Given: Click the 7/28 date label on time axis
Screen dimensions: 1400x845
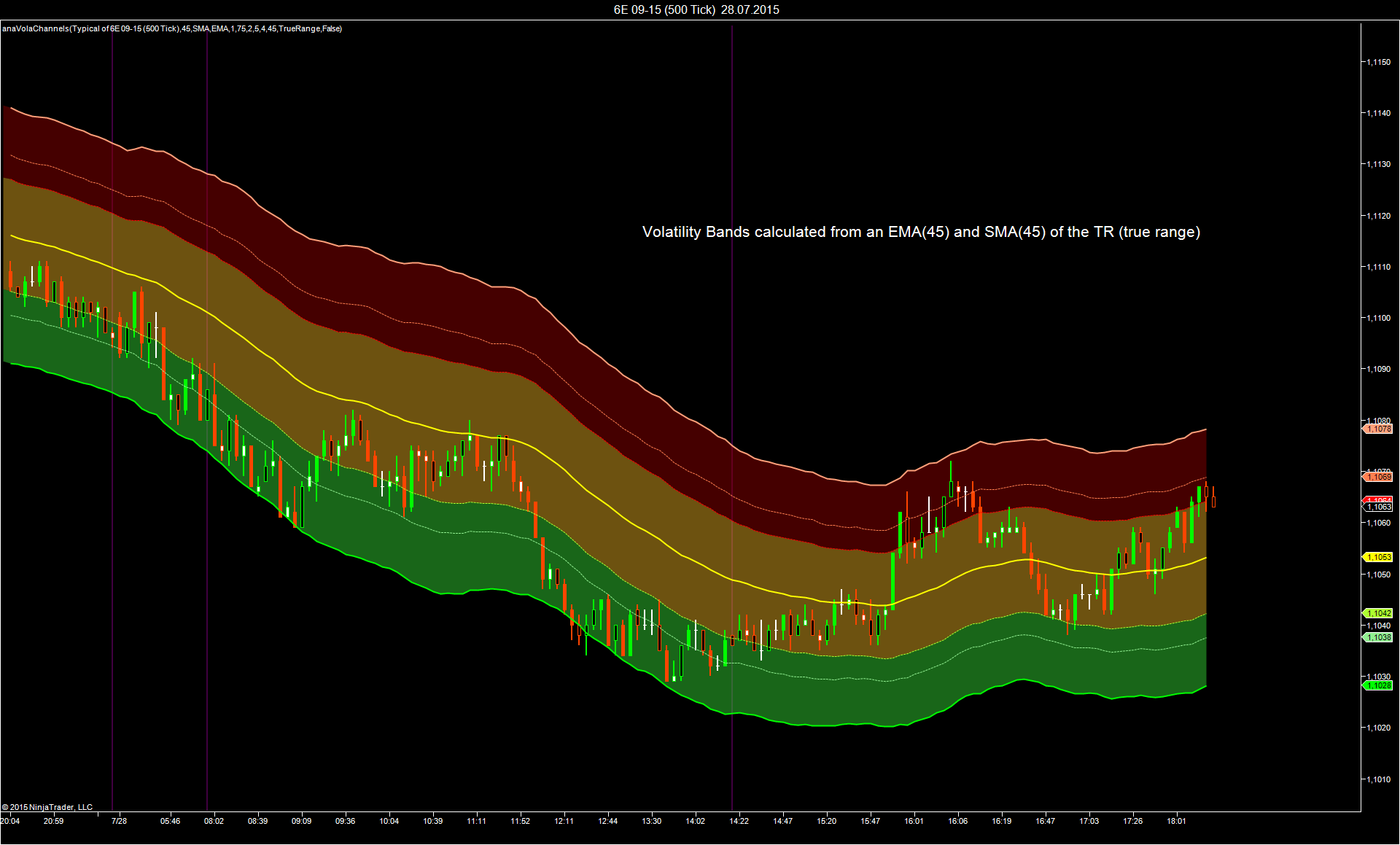Looking at the screenshot, I should point(119,821).
